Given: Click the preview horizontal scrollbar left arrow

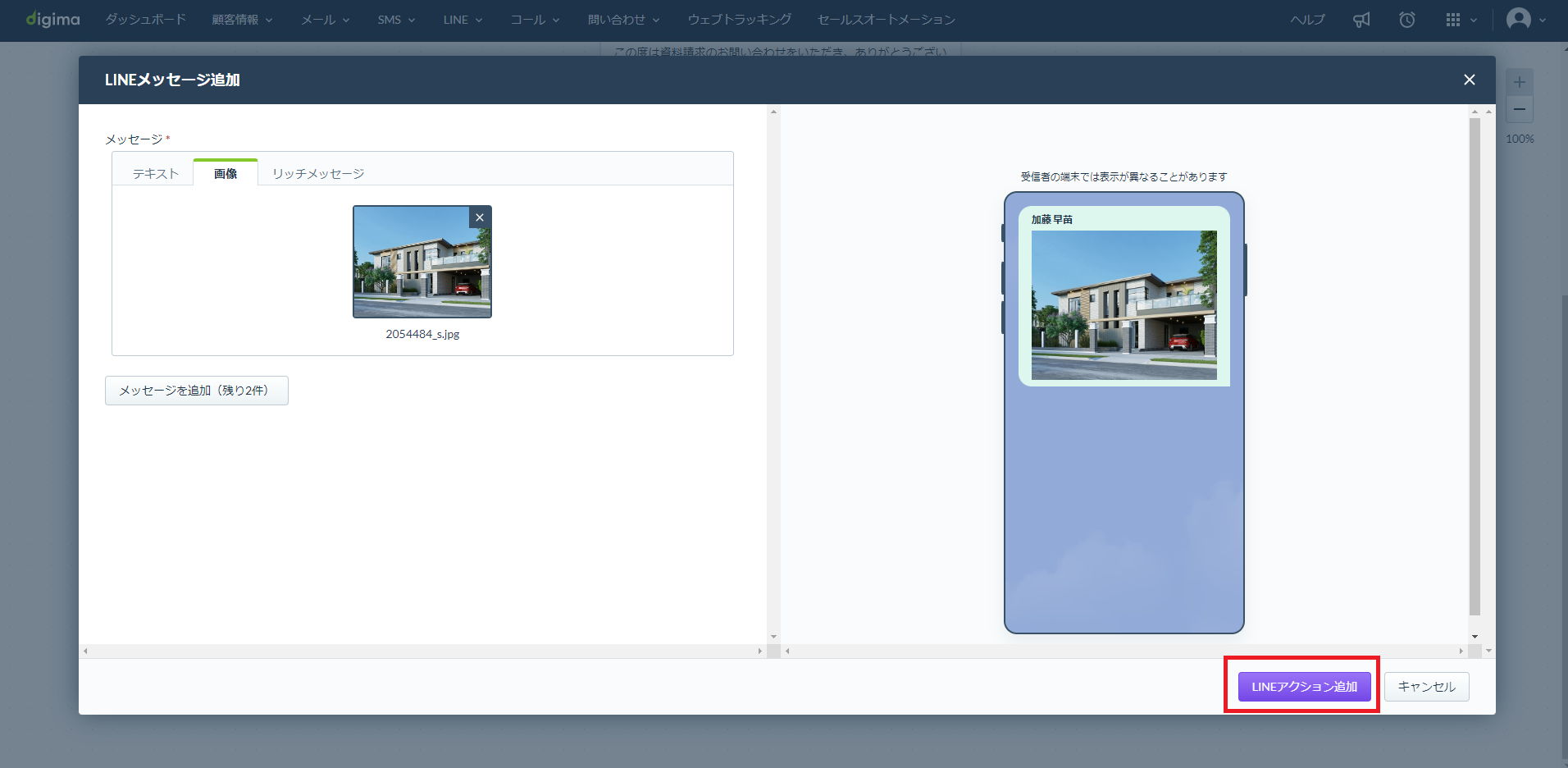Looking at the screenshot, I should [787, 651].
